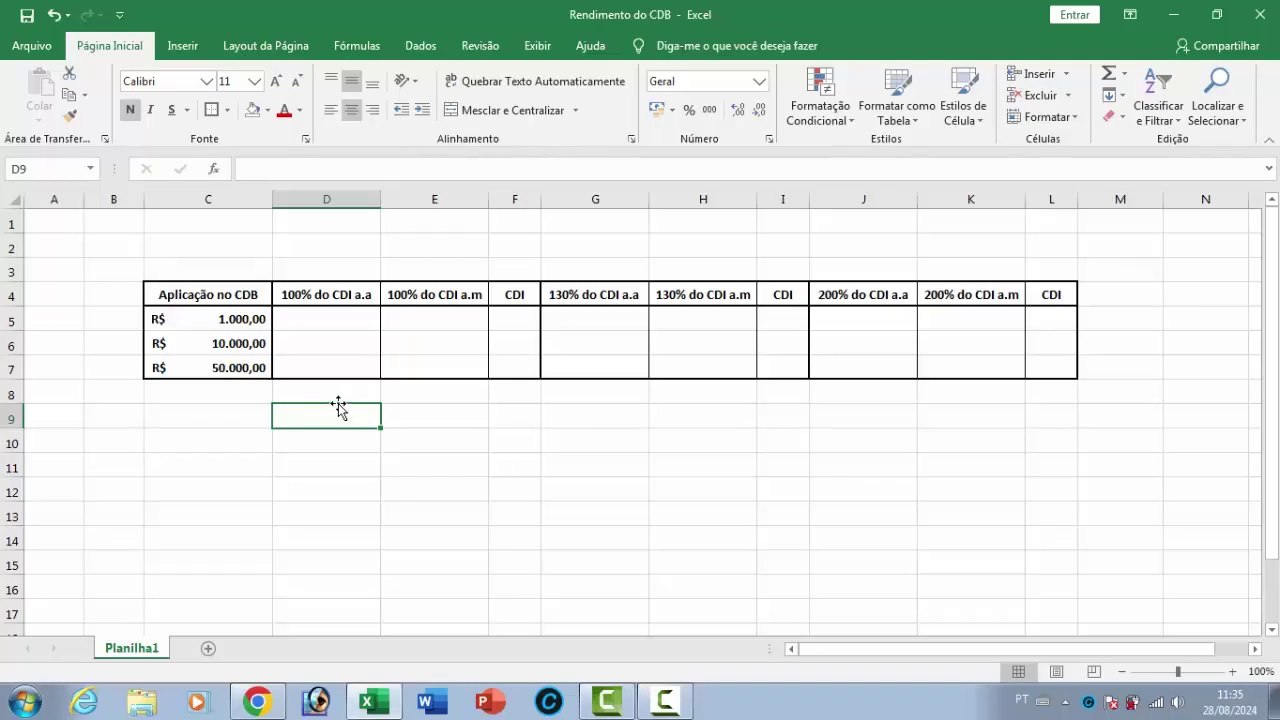Expand the Calibri font name dropdown
1280x720 pixels.
[x=207, y=81]
